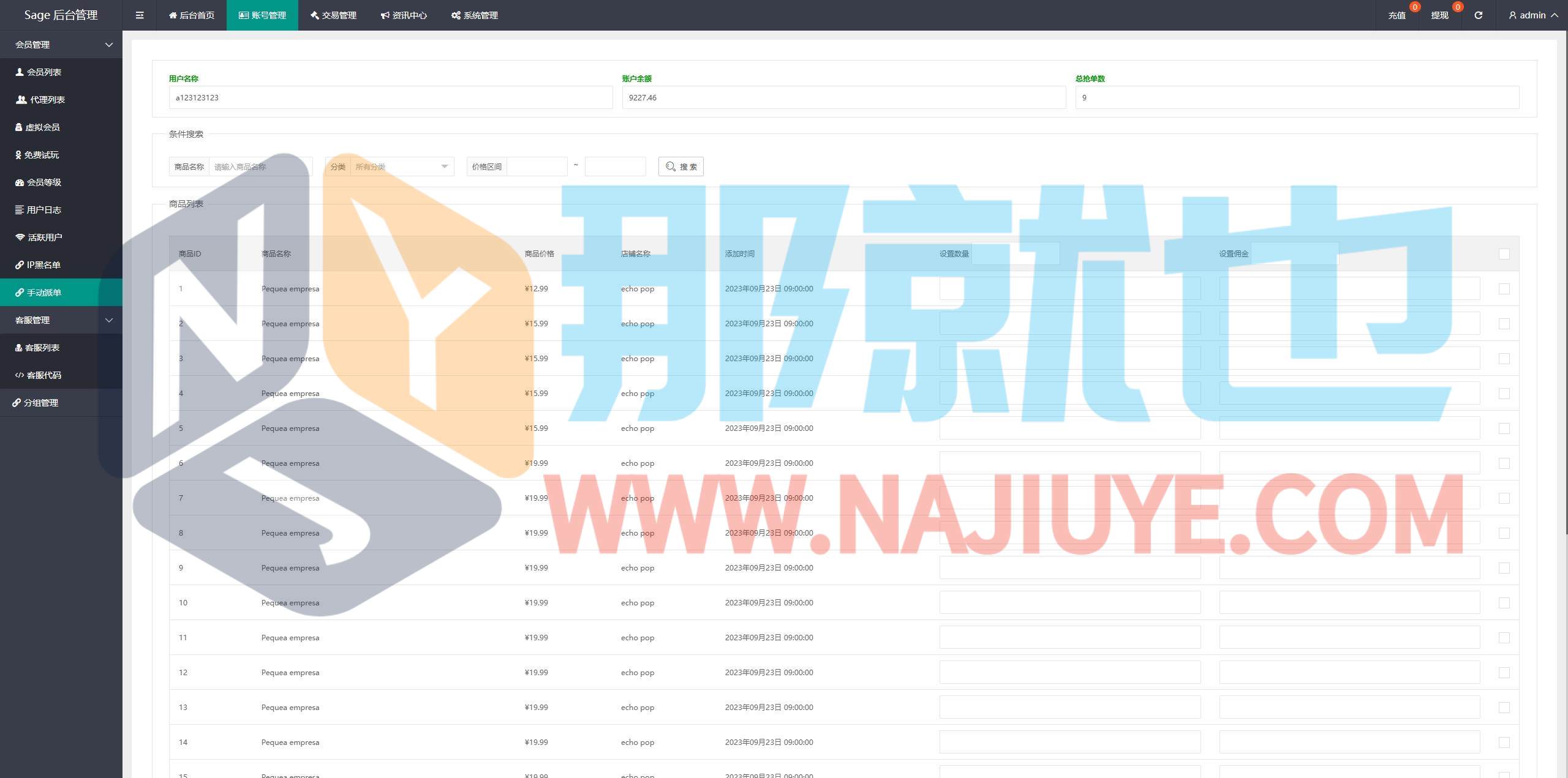The height and width of the screenshot is (778, 1568).
Task: Click the refresh icon in top bar
Action: point(1478,15)
